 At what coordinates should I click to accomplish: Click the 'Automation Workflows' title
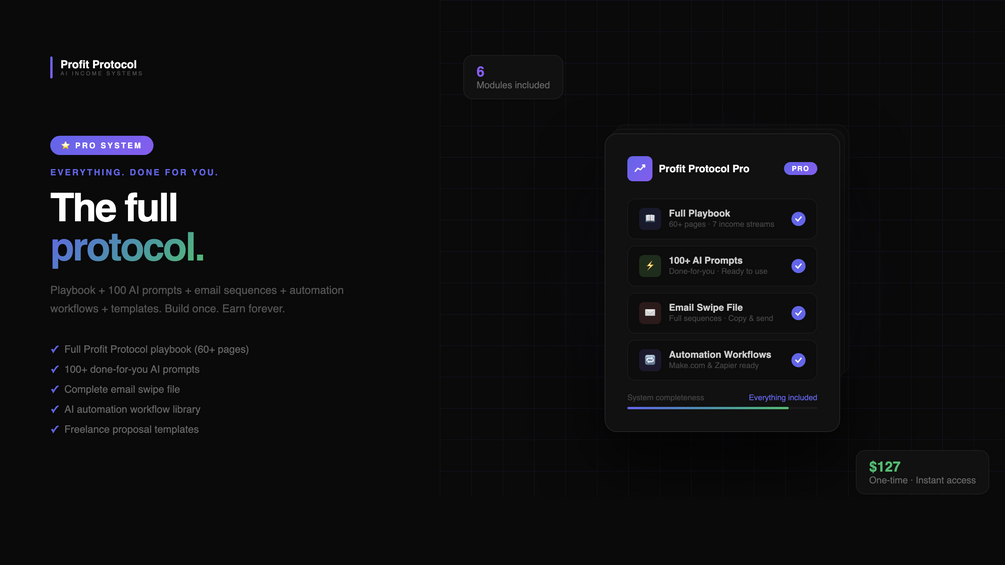tap(720, 355)
